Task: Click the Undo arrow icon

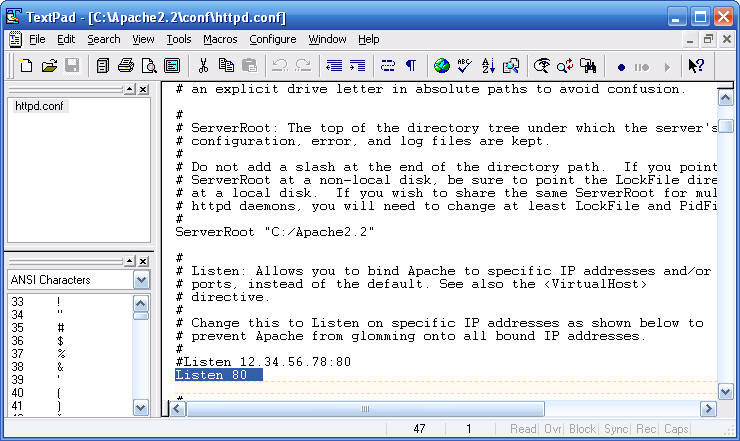Action: click(x=280, y=66)
